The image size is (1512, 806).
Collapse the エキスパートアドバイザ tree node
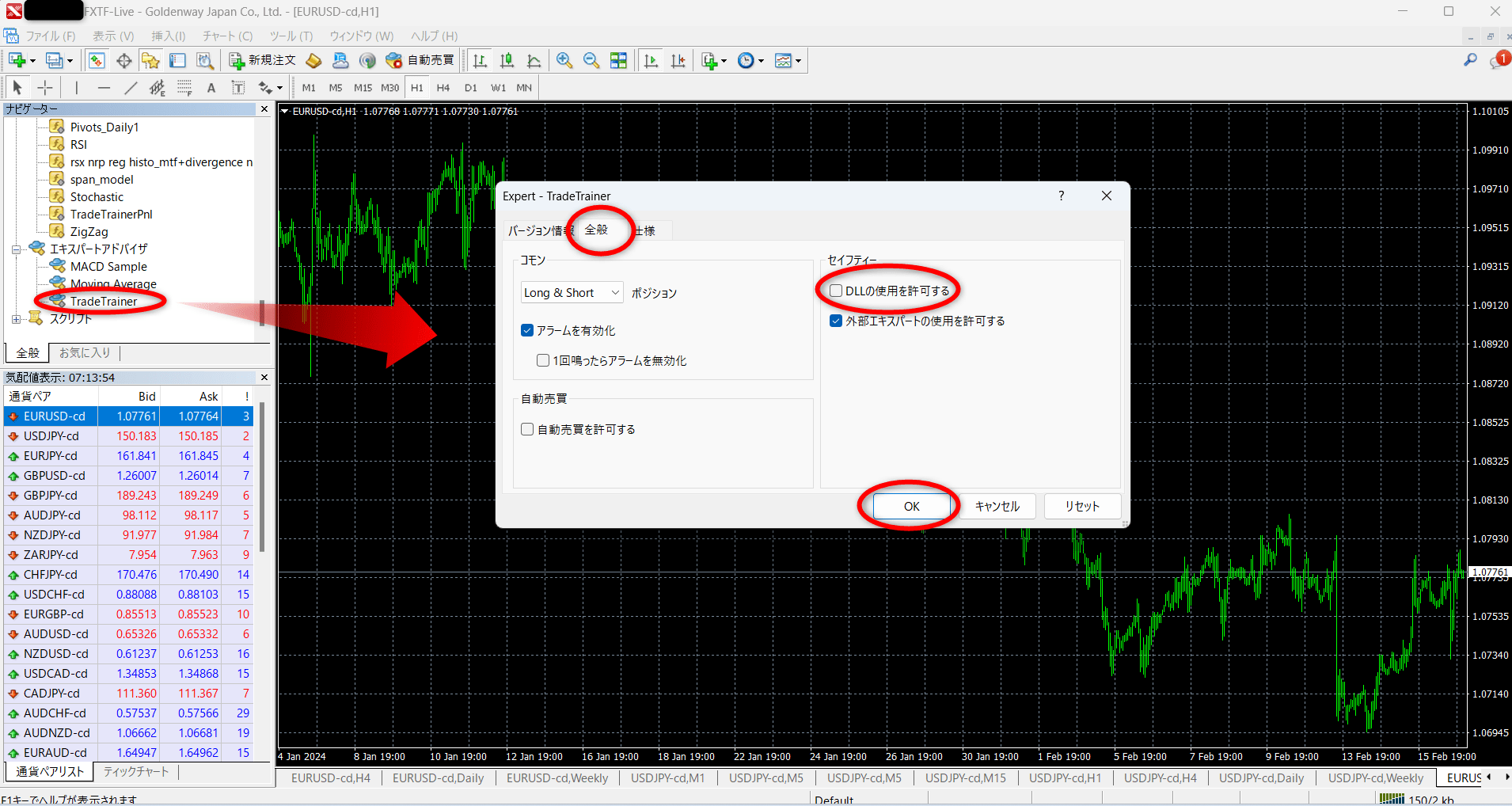(x=17, y=249)
